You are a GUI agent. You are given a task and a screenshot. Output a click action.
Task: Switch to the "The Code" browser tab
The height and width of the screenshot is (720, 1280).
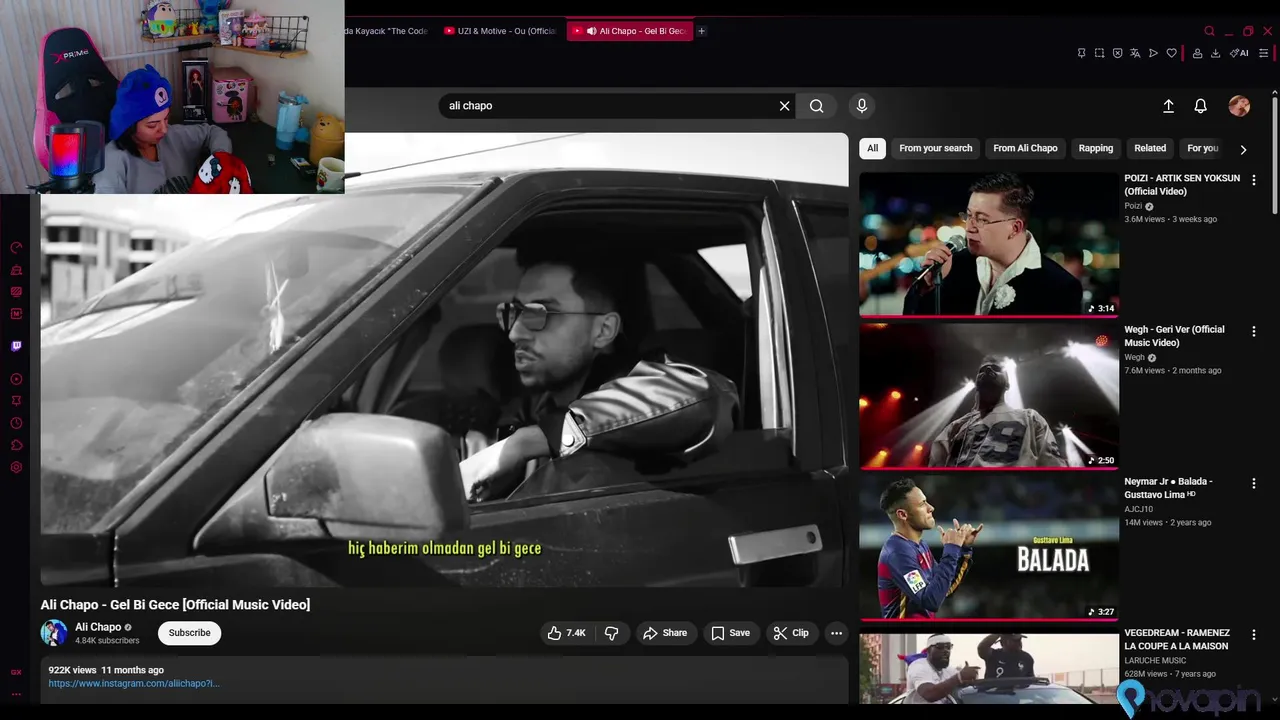coord(387,31)
